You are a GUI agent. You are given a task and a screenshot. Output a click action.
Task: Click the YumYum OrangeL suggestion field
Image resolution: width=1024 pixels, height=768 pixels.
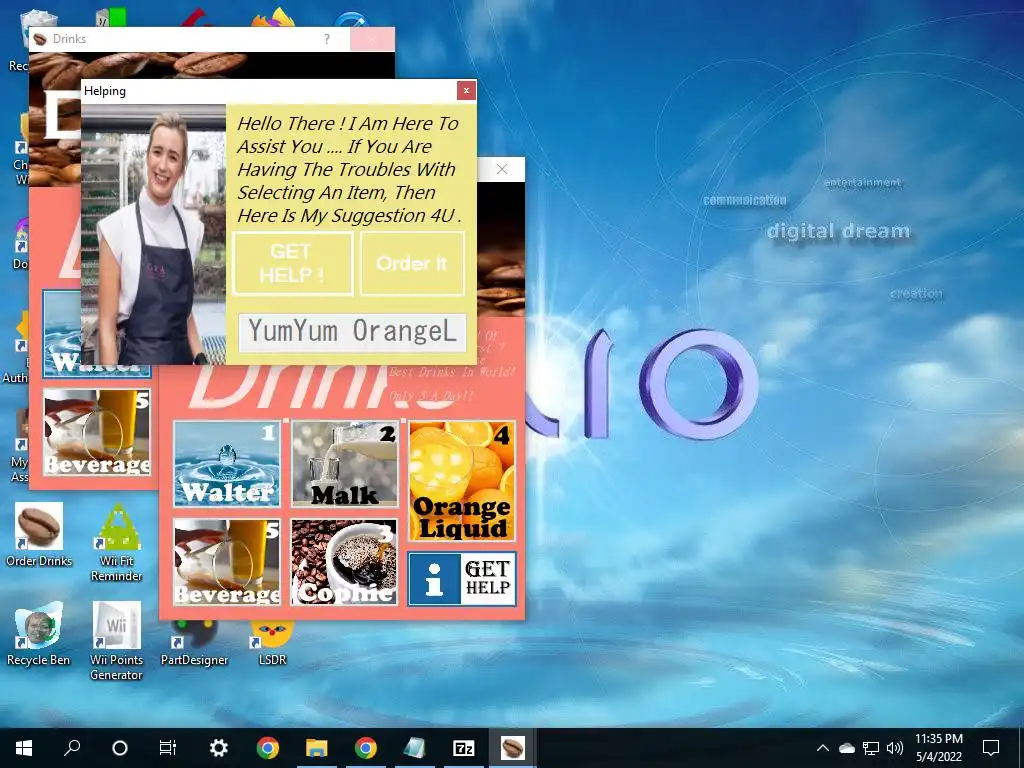[352, 332]
